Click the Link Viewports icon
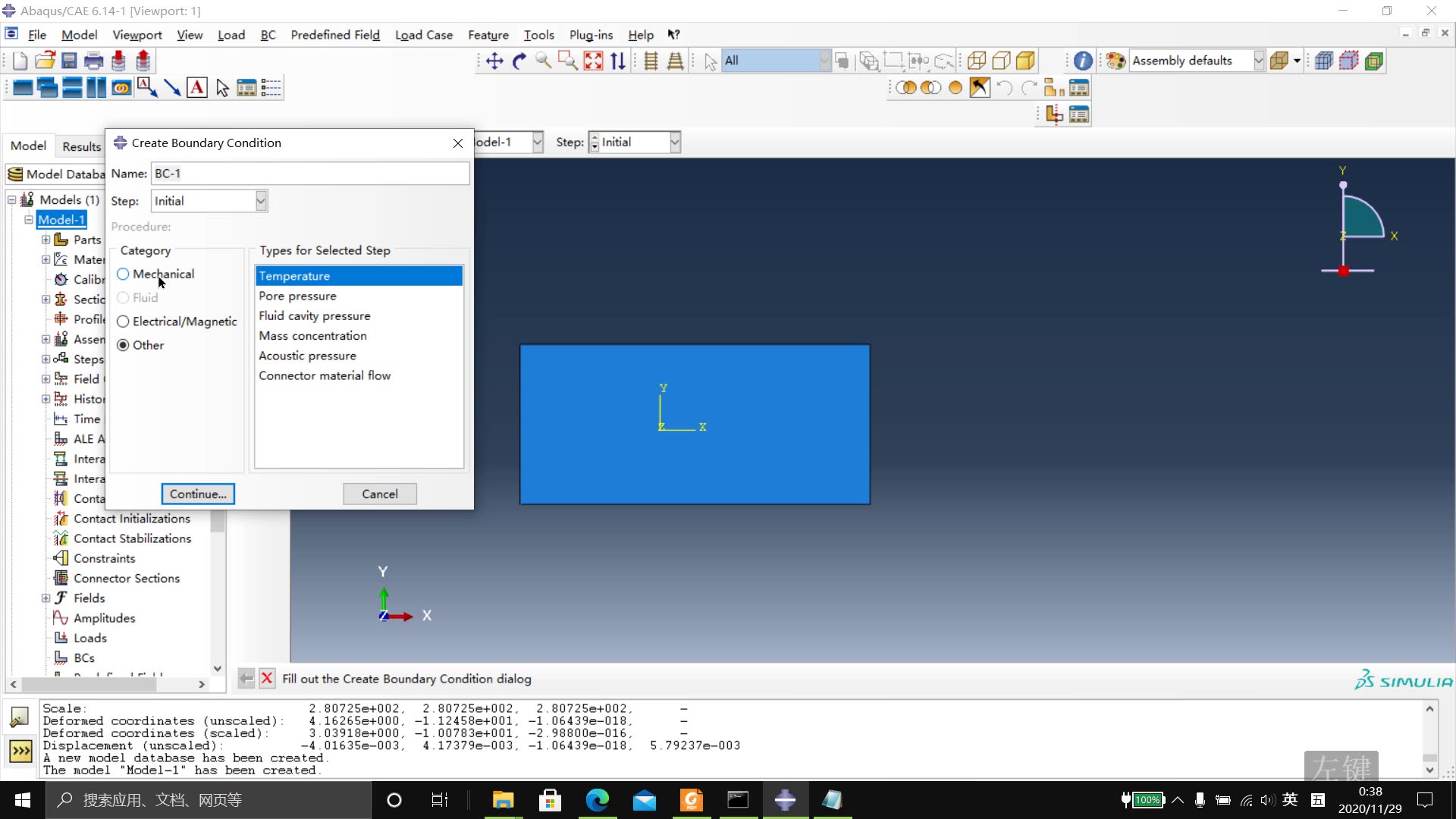The height and width of the screenshot is (819, 1456). coord(121,88)
